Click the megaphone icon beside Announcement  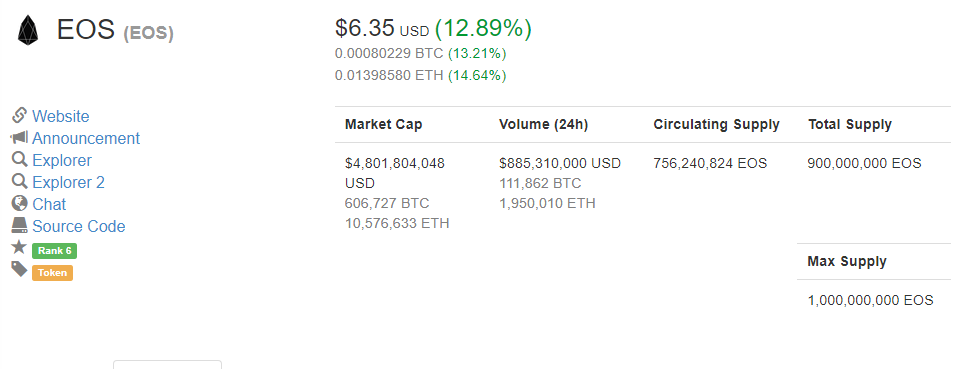coord(19,137)
